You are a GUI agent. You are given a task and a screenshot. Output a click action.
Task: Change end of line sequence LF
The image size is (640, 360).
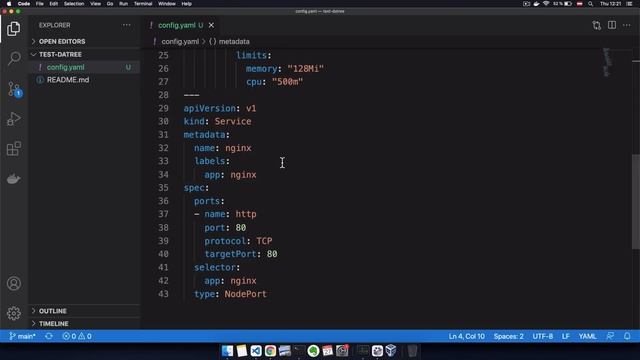pos(565,336)
